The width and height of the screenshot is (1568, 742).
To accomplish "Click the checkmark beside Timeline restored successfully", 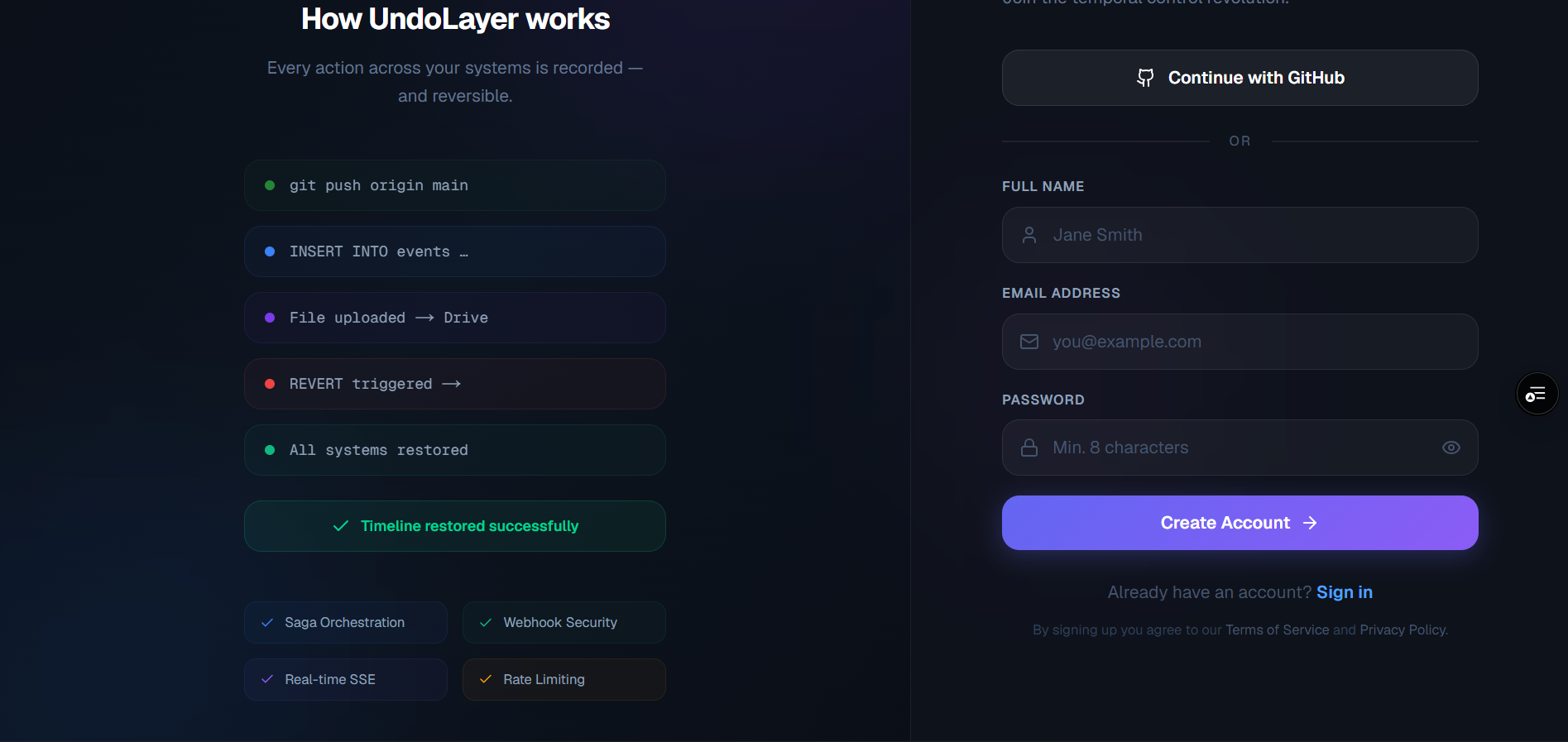I will pyautogui.click(x=341, y=526).
